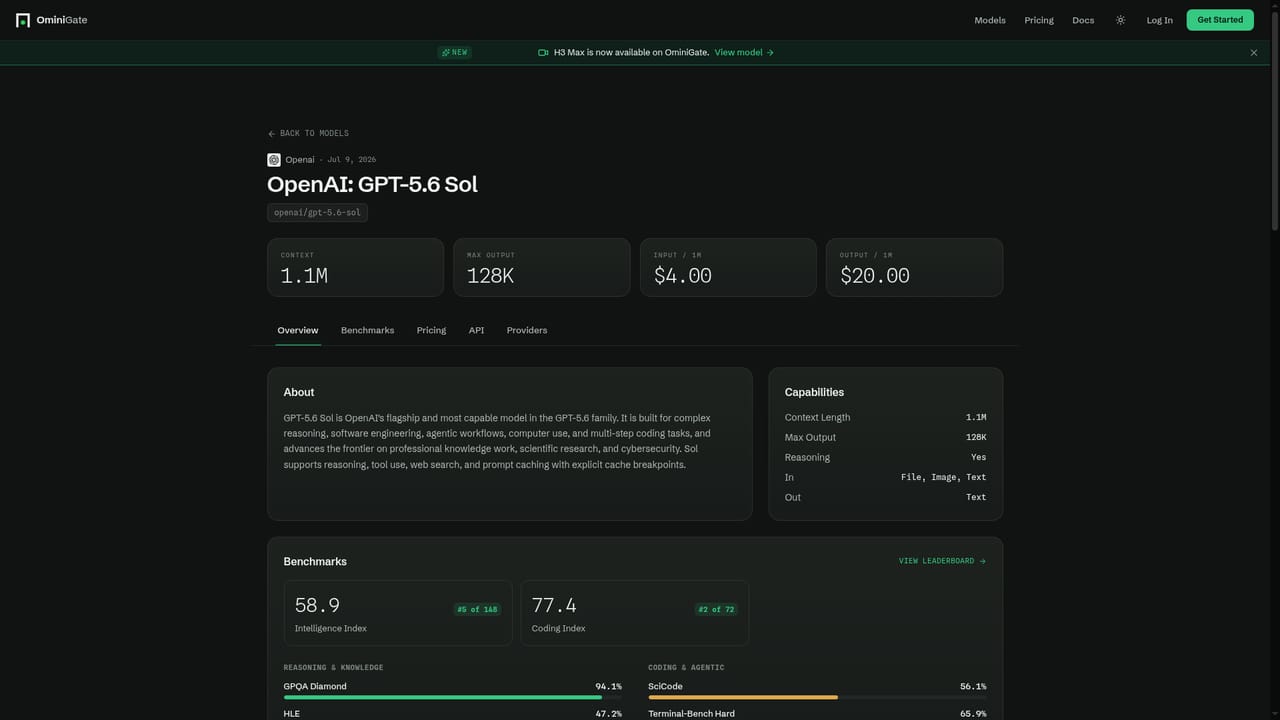This screenshot has width=1280, height=720.
Task: Dismiss the H3 Max announcement banner
Action: tap(1254, 53)
